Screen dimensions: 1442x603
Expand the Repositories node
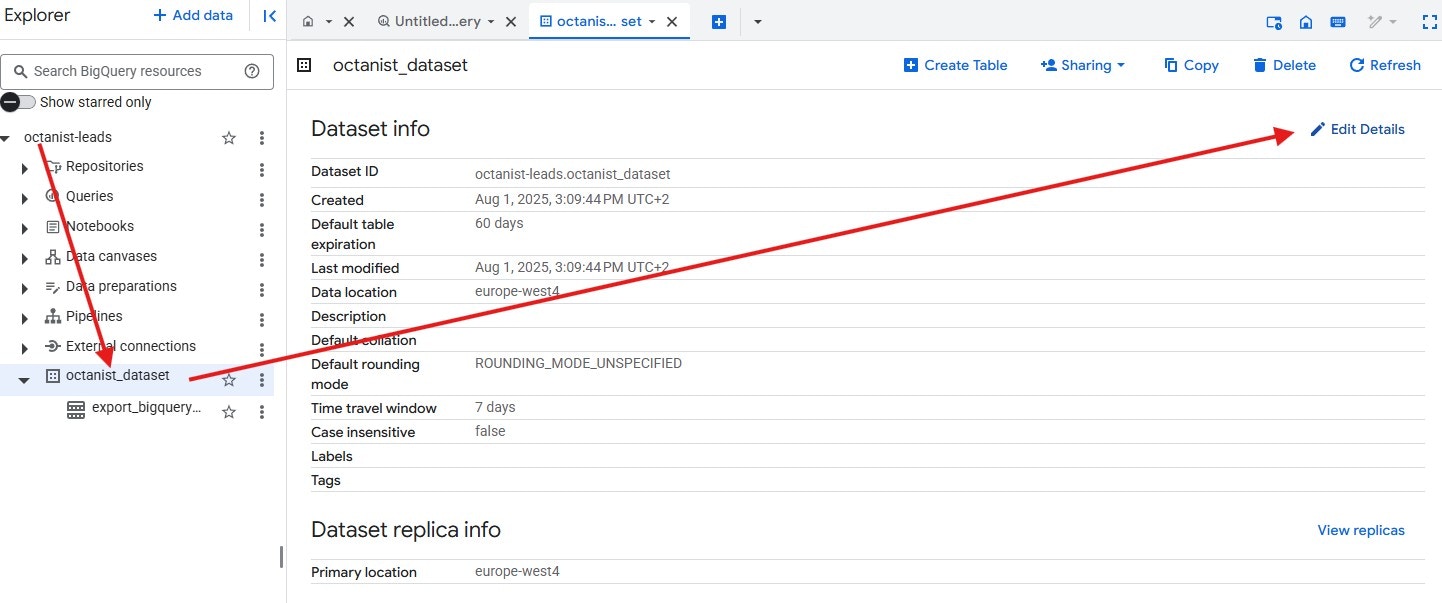[25, 169]
